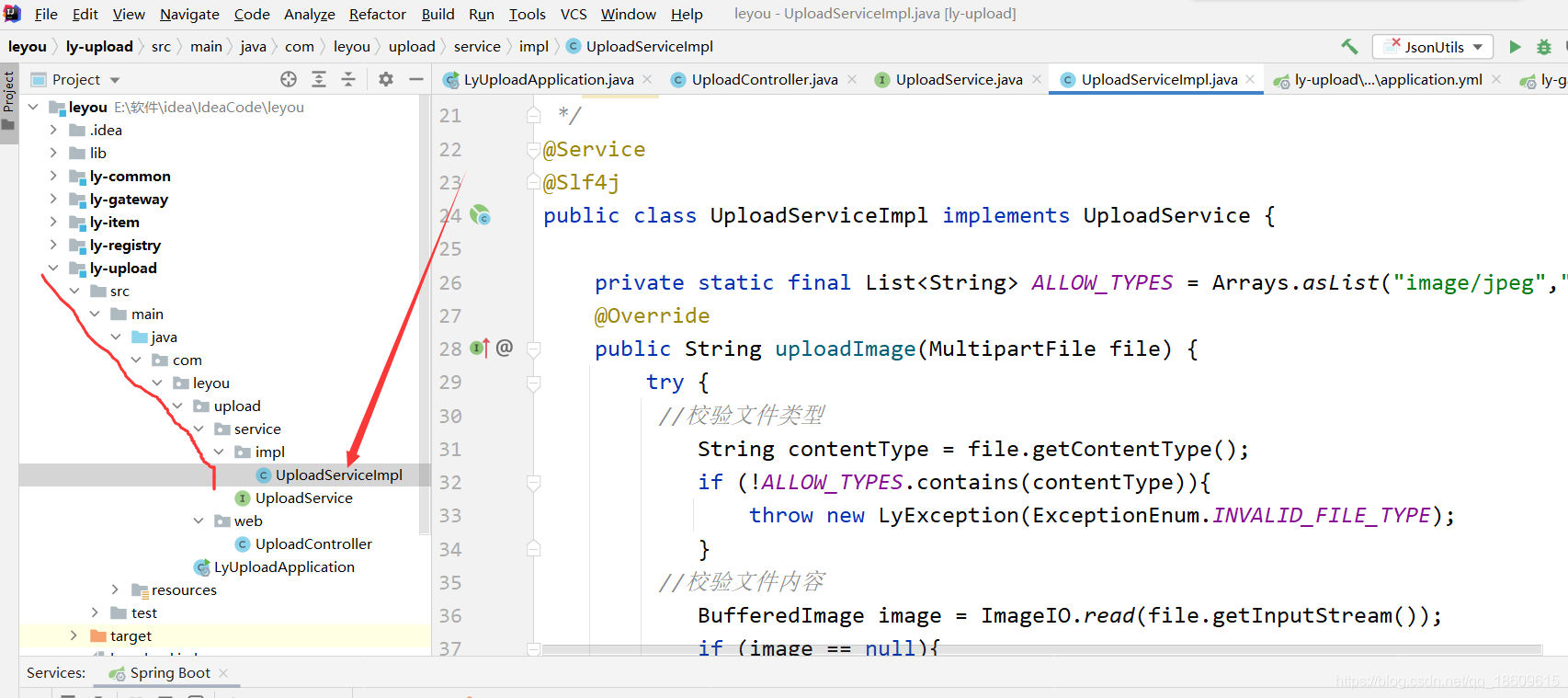This screenshot has width=1568, height=698.
Task: Open the Refactor menu
Action: pos(378,14)
